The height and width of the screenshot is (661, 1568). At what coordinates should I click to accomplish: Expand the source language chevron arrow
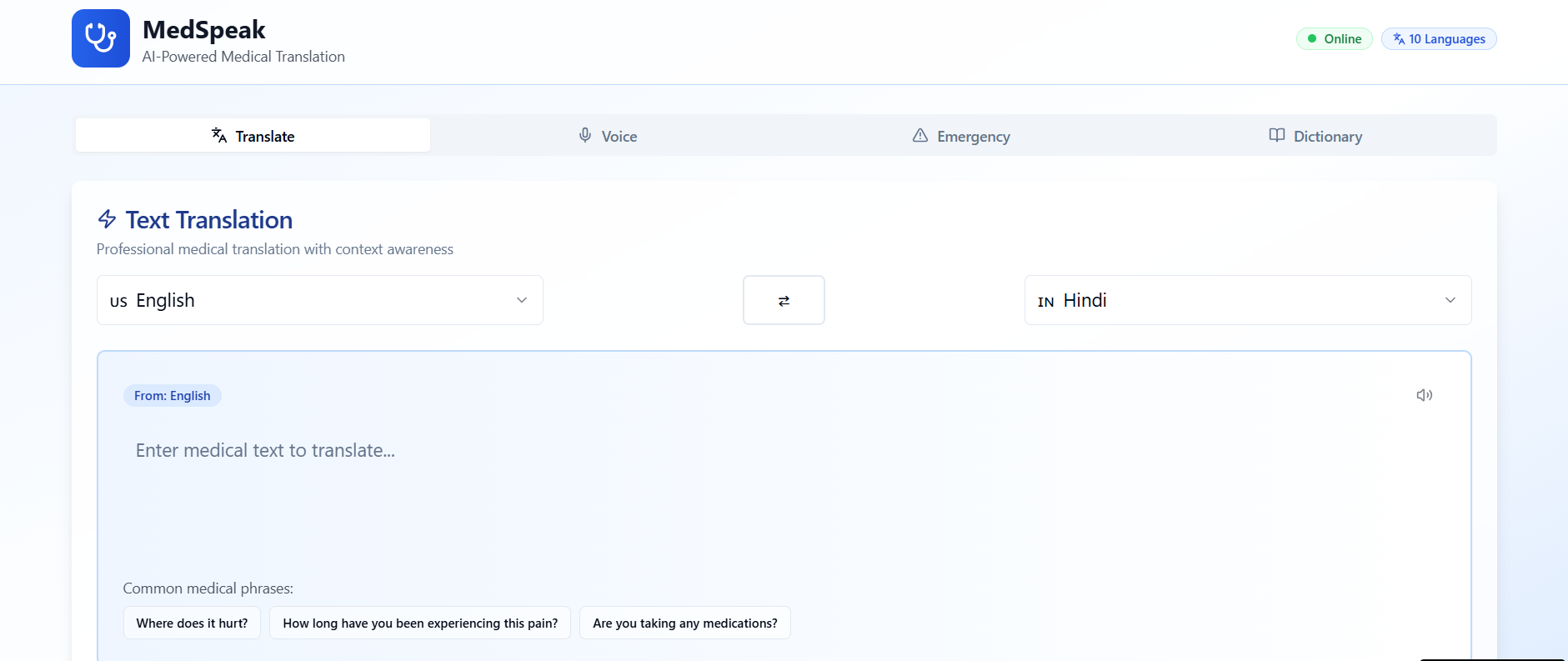pos(522,300)
